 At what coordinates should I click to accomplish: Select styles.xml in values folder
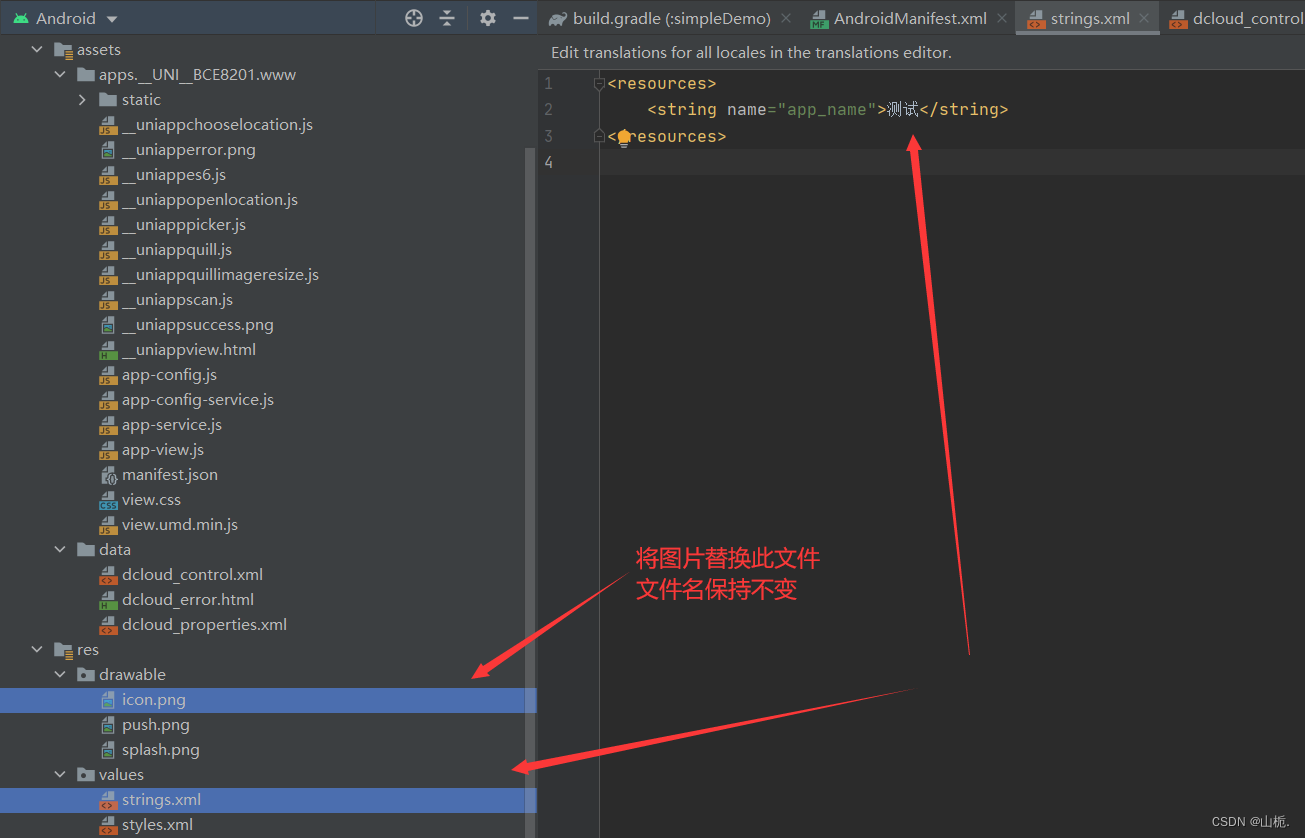click(x=157, y=824)
